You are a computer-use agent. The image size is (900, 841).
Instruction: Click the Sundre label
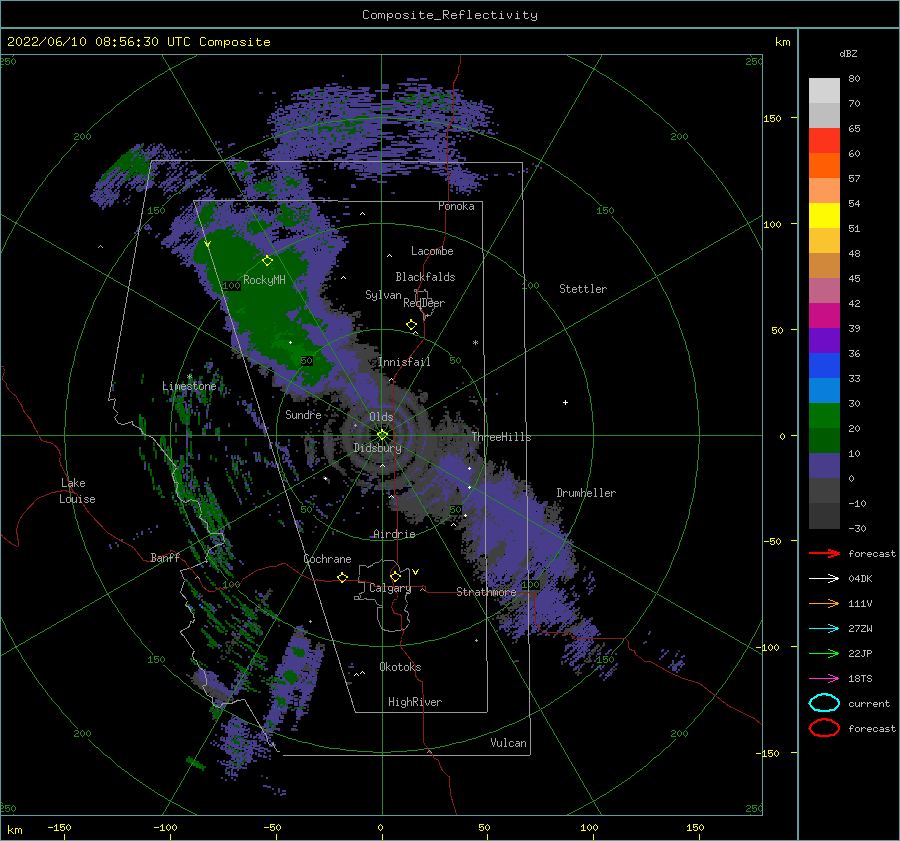[x=303, y=414]
